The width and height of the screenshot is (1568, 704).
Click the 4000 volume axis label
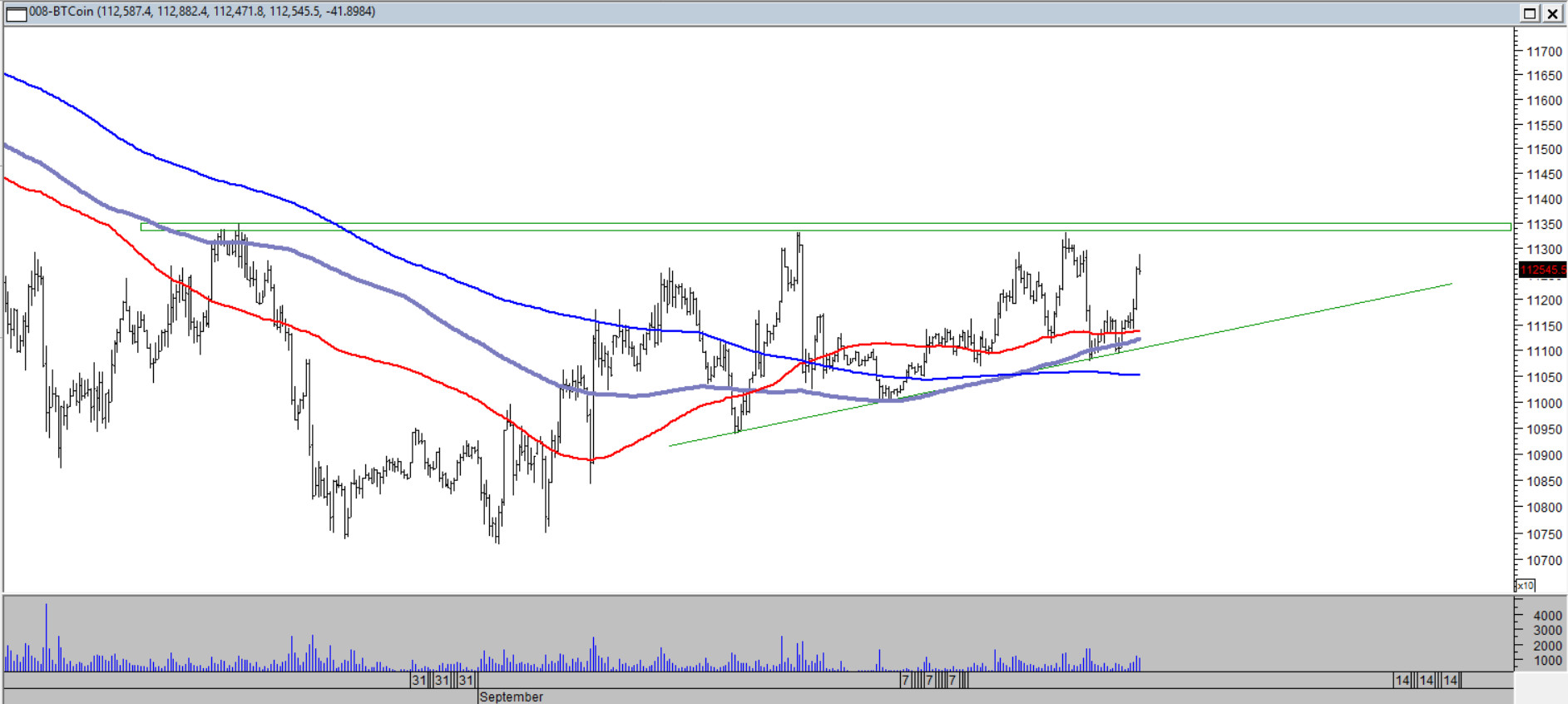1547,616
